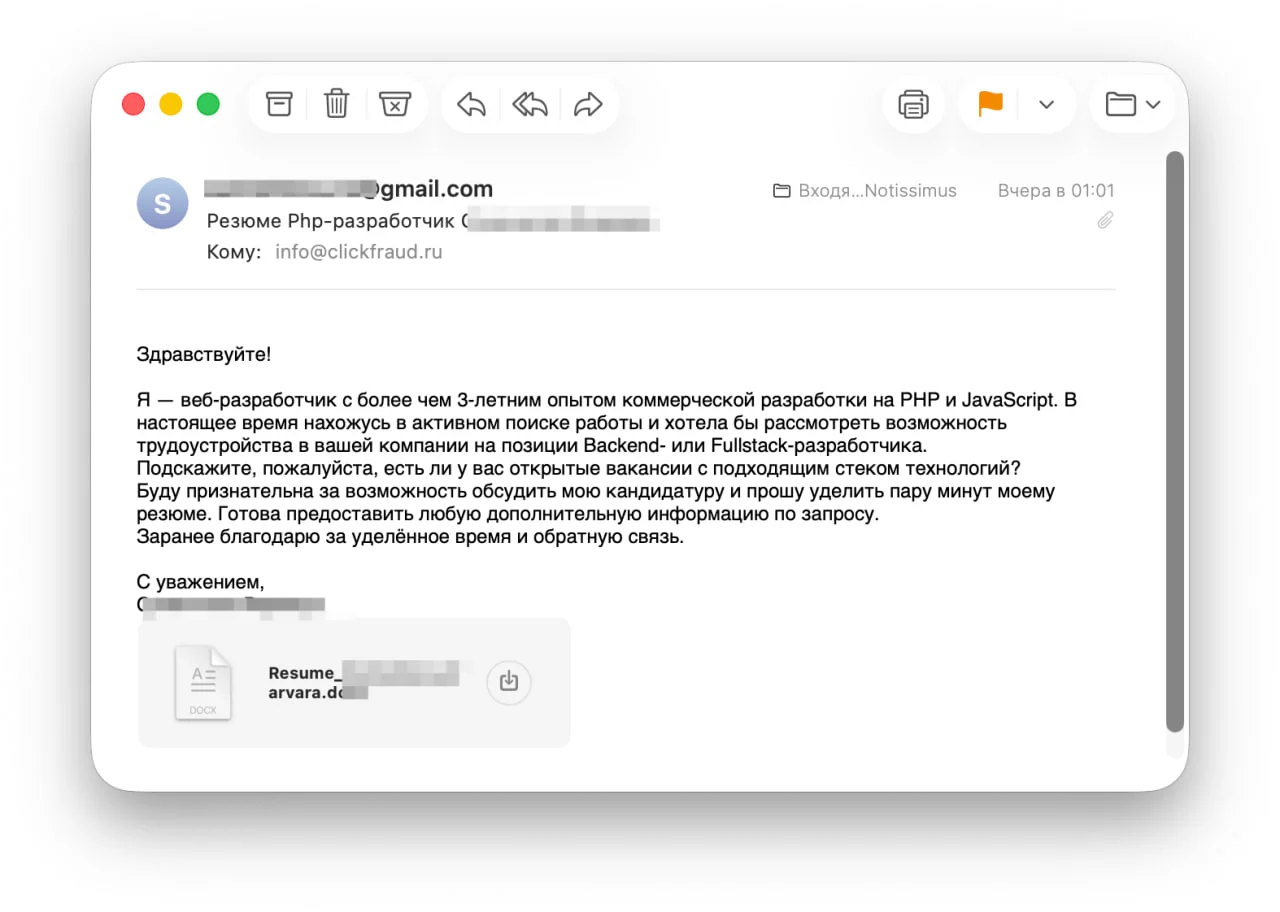Select the DOCX attachment file icon
Image resolution: width=1280 pixels, height=912 pixels.
point(203,682)
